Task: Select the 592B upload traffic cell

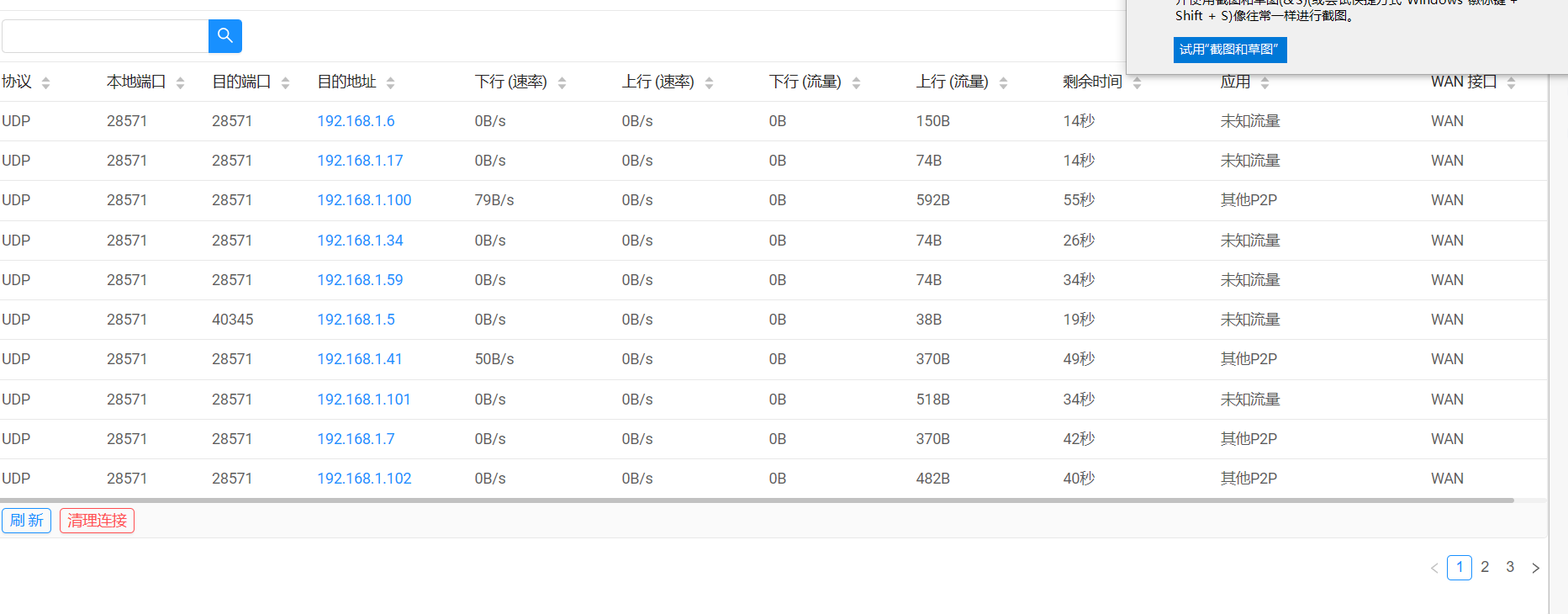Action: pos(933,200)
